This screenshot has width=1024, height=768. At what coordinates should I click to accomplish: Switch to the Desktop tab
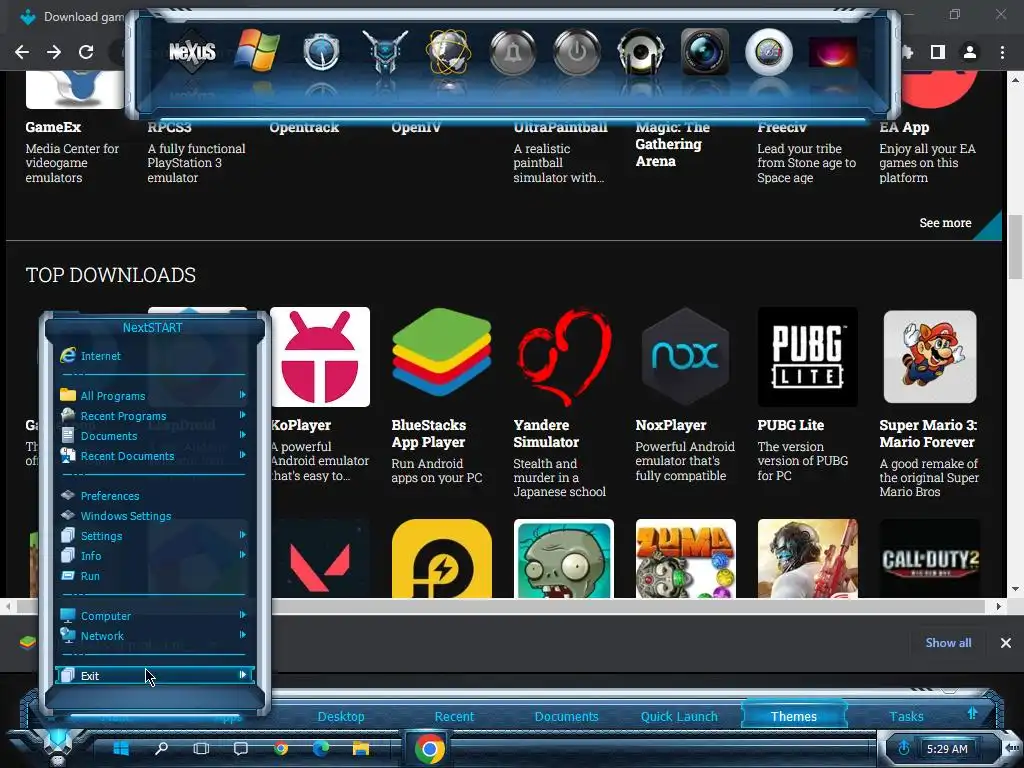[x=341, y=716]
